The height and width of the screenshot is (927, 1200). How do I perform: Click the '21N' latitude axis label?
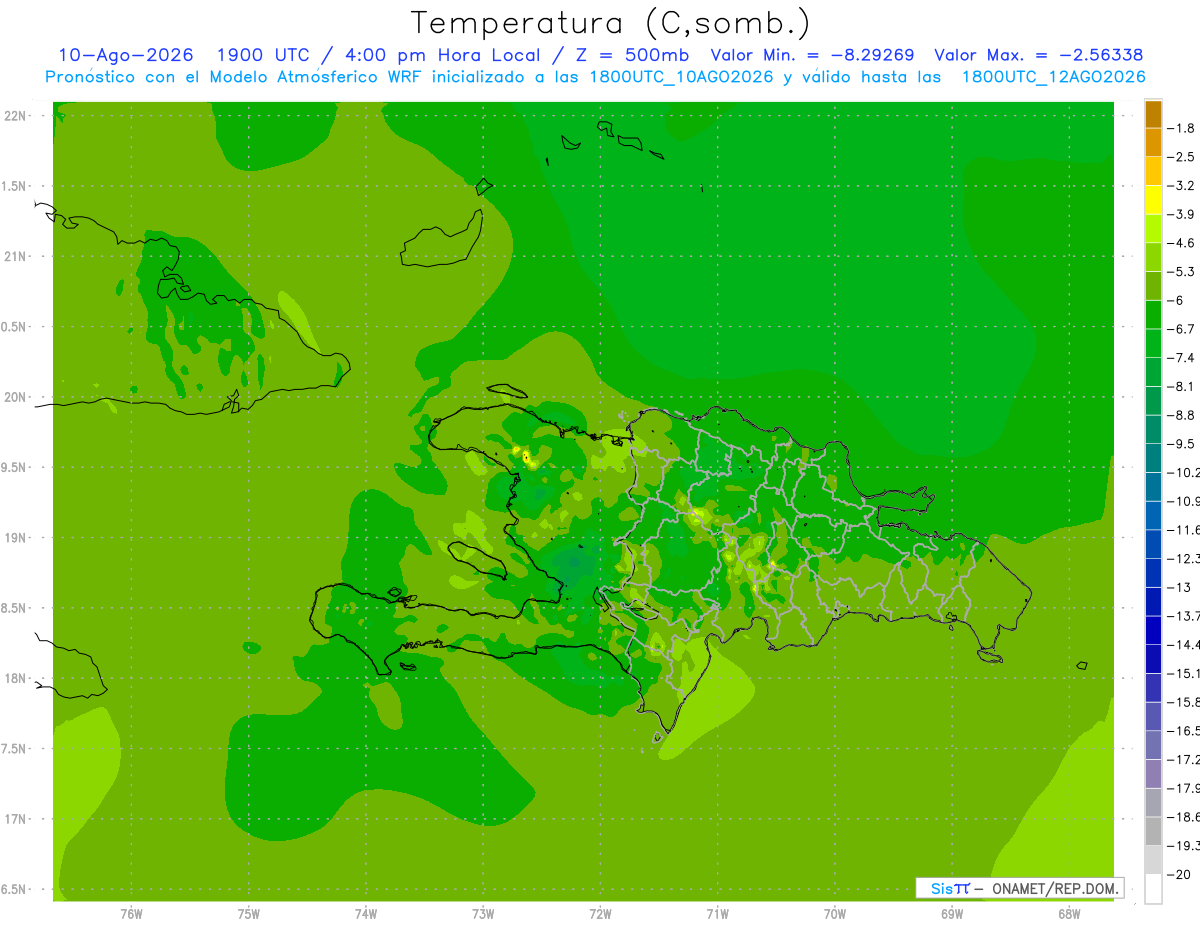click(17, 257)
